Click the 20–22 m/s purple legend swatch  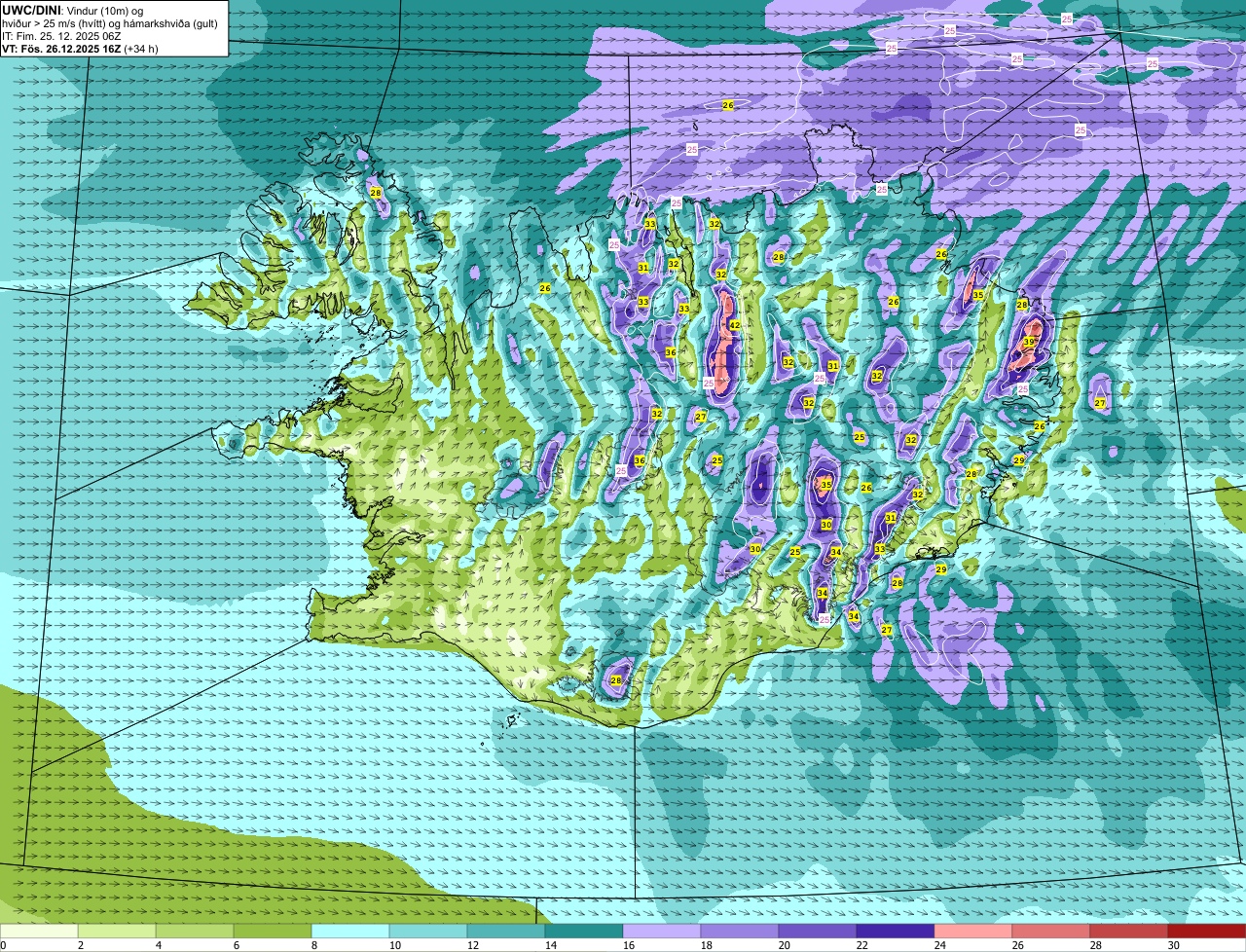point(818,931)
